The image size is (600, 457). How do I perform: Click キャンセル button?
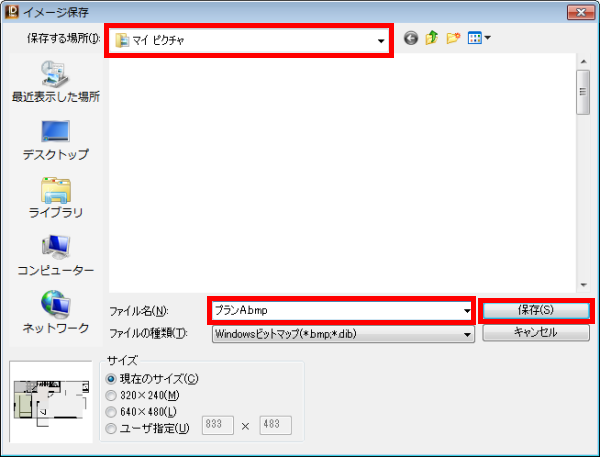pos(536,333)
